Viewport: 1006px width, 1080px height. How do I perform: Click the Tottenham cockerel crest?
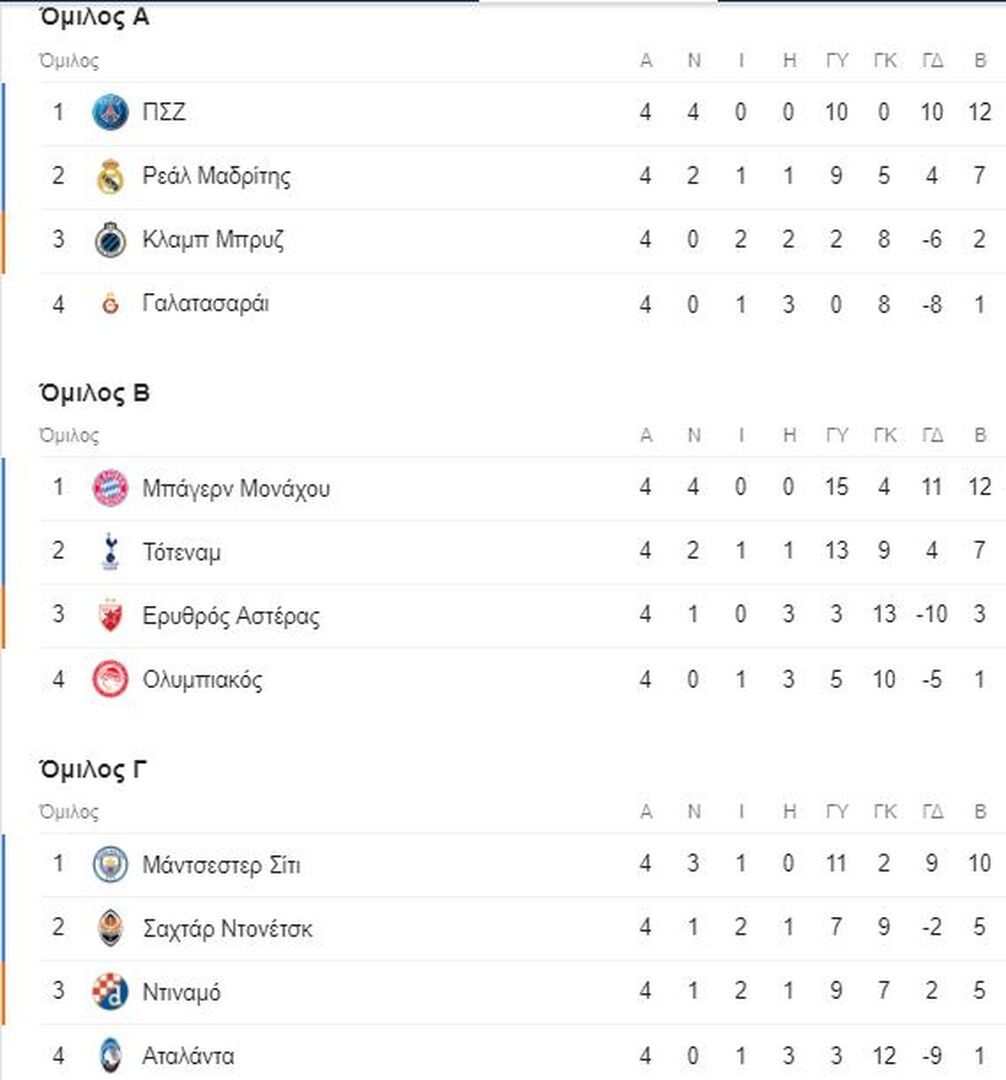(110, 552)
